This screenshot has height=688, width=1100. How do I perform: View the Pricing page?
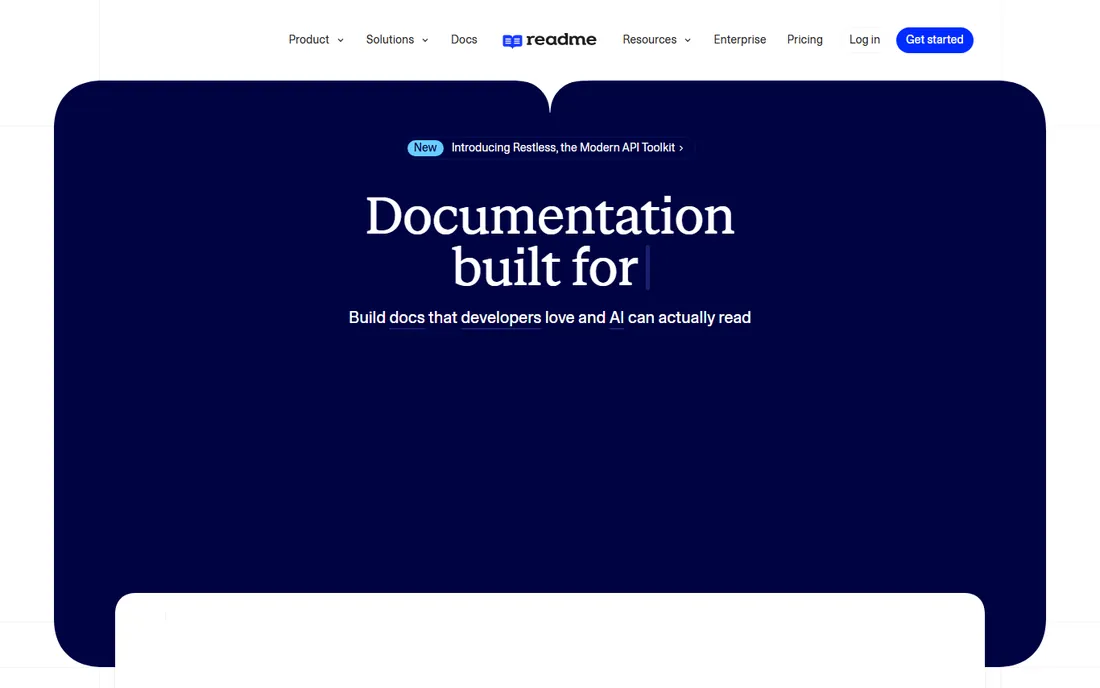(805, 40)
